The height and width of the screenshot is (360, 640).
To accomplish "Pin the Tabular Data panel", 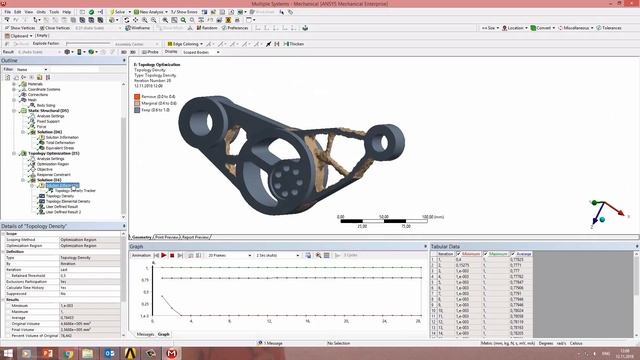I will click(637, 246).
